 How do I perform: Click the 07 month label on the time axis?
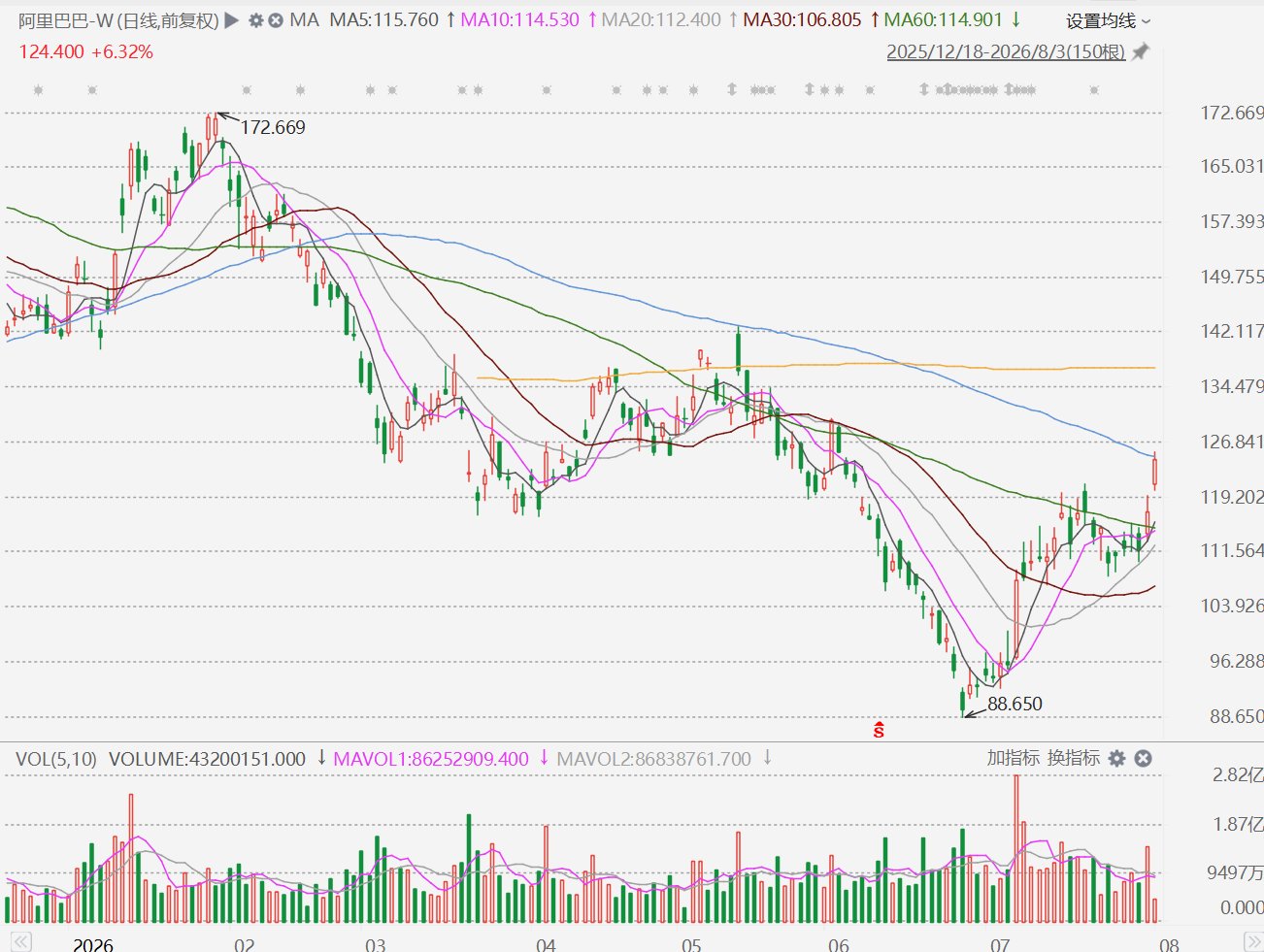(x=1000, y=944)
